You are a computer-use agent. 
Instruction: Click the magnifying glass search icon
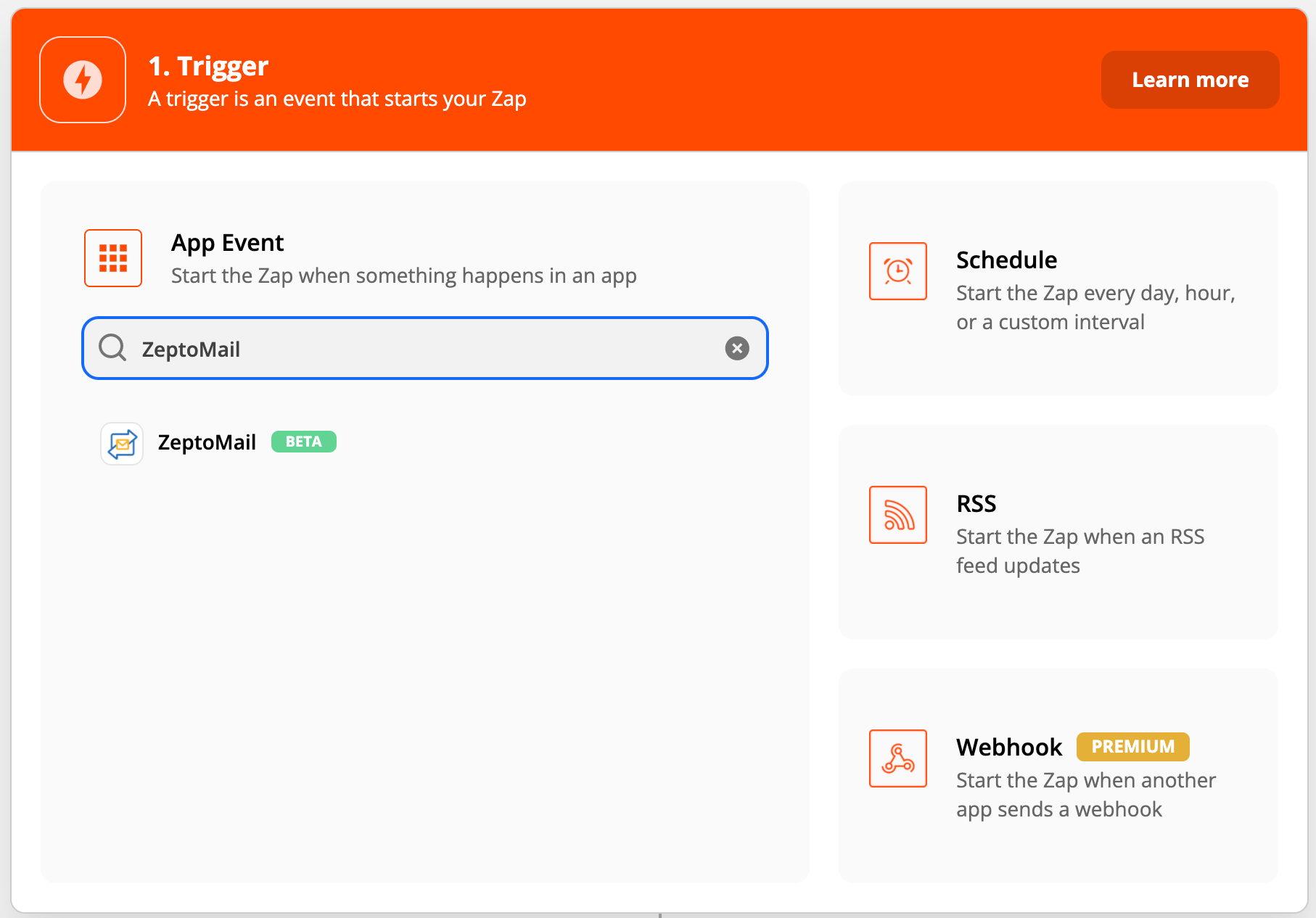pos(112,348)
